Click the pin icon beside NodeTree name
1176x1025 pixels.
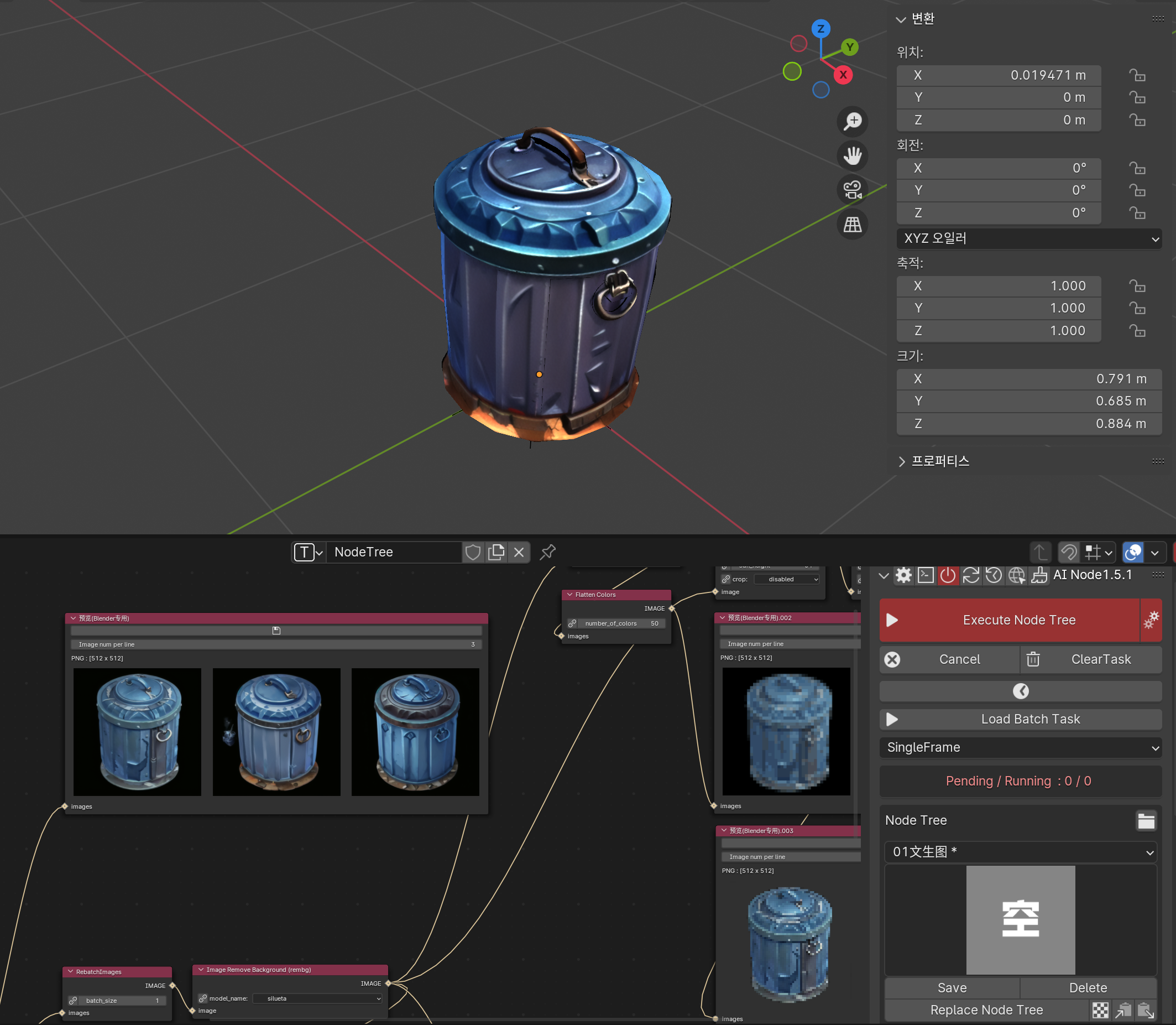click(547, 552)
